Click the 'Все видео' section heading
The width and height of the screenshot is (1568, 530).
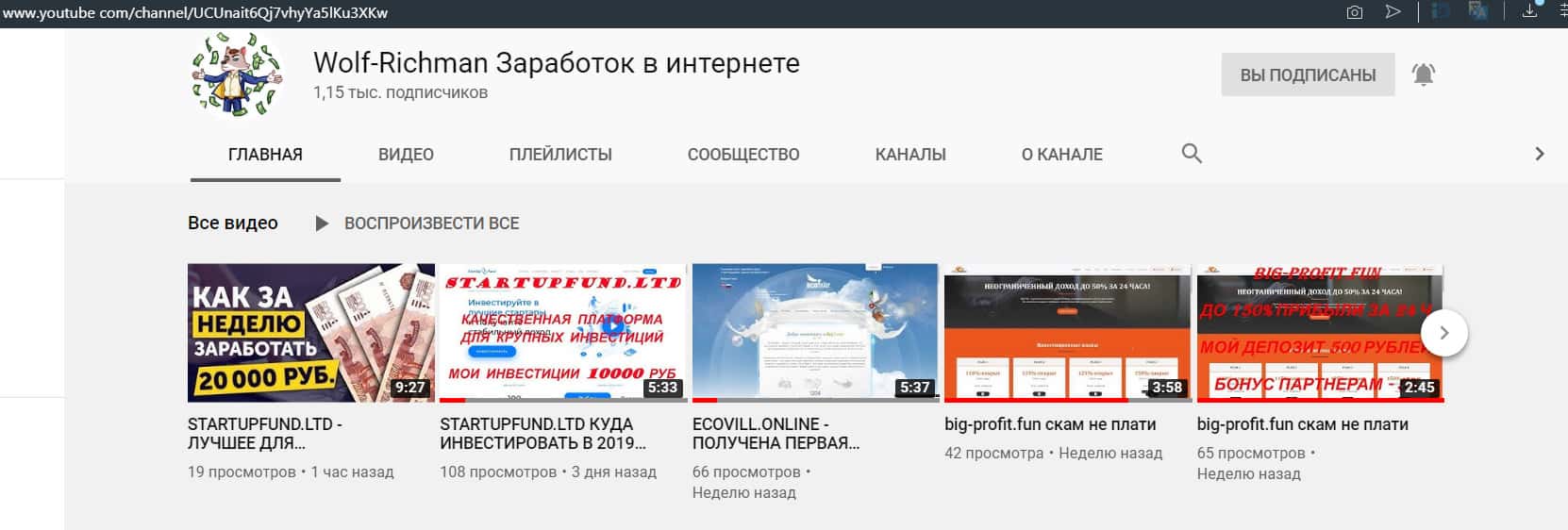pos(233,224)
